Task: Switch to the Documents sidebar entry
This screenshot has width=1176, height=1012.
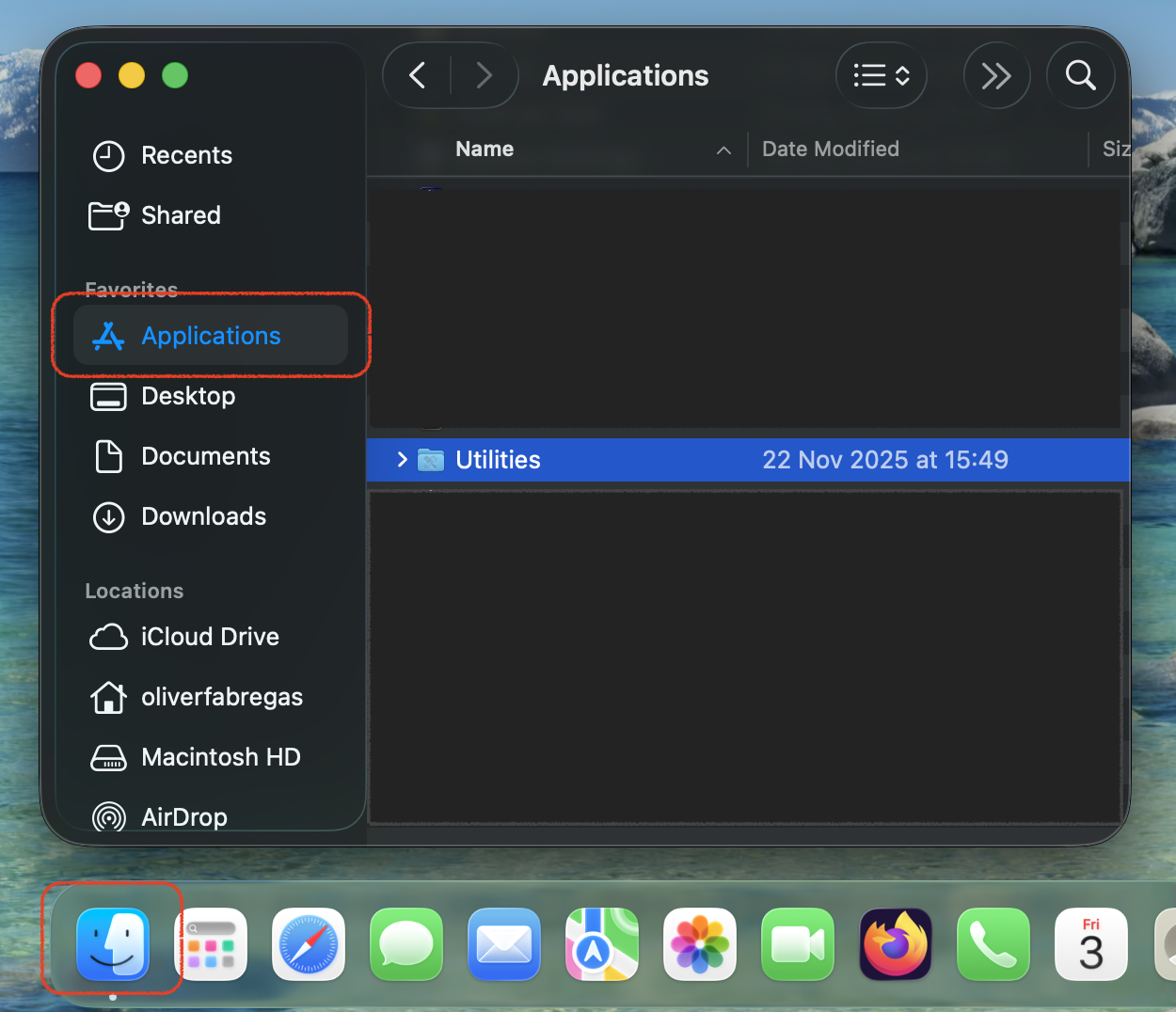Action: [205, 456]
